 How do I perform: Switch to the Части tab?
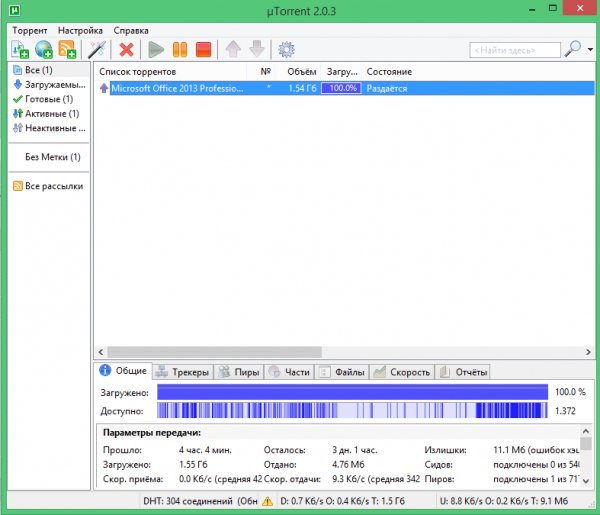(289, 372)
